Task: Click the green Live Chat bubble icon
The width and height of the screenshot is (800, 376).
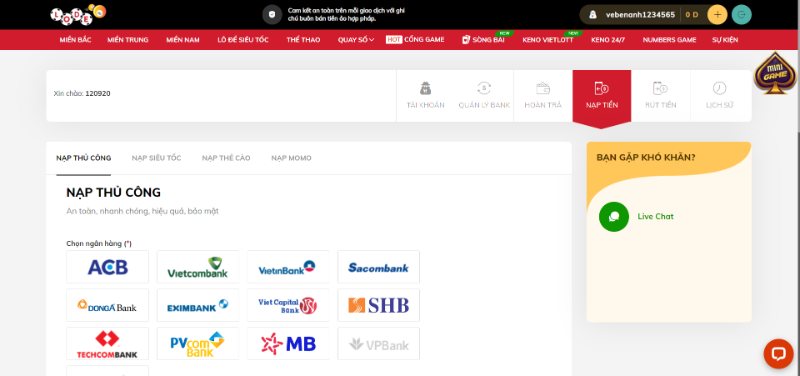Action: tap(614, 216)
